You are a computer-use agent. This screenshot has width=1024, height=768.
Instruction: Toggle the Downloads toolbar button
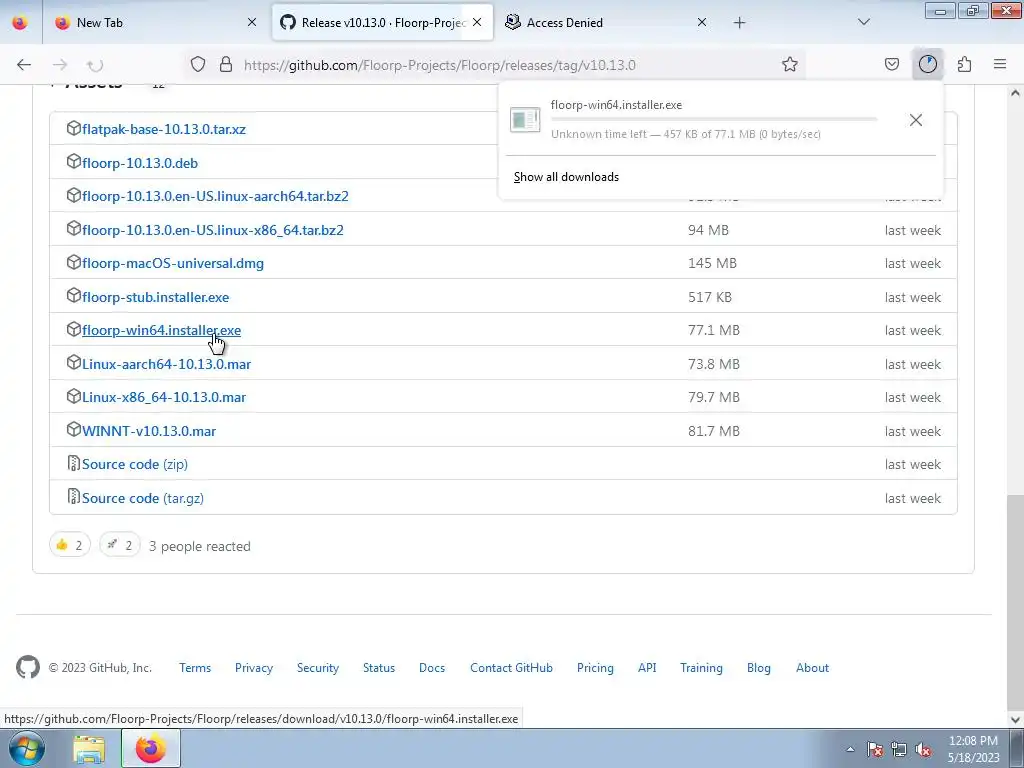[x=928, y=64]
